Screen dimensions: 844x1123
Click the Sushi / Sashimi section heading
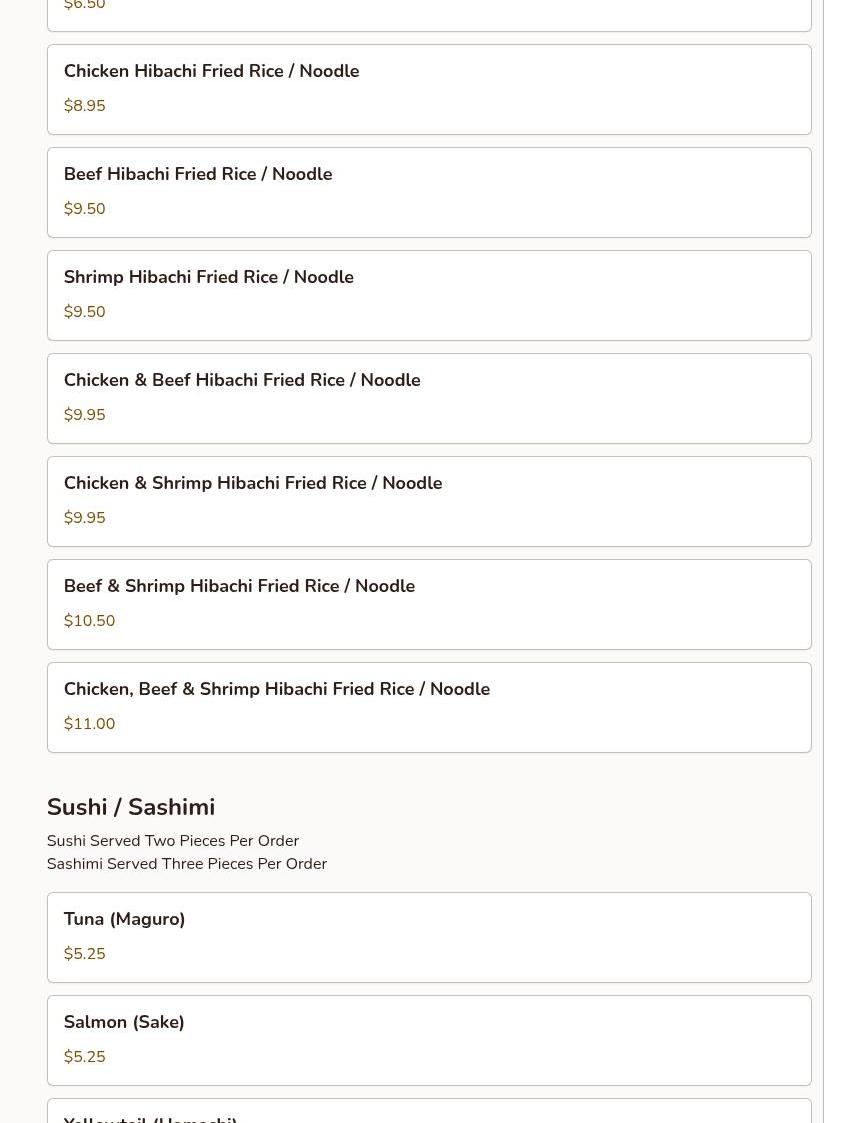tap(131, 807)
